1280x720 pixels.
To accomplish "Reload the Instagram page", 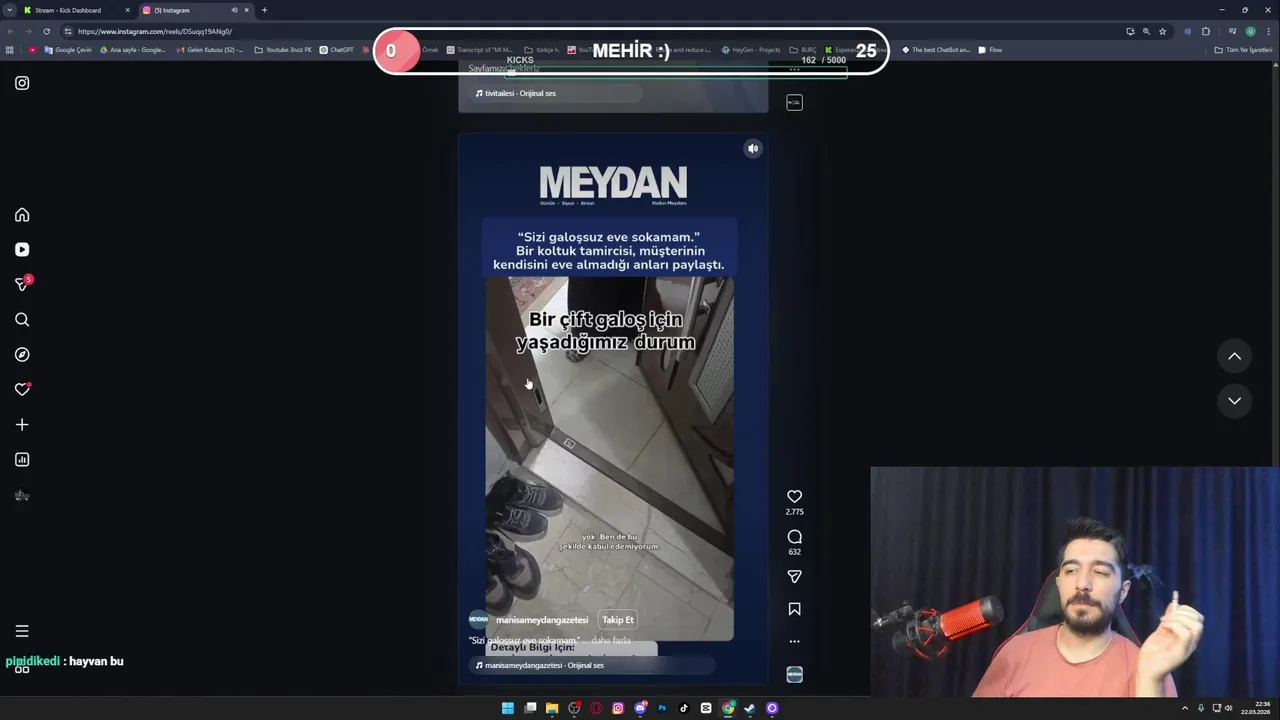I will [46, 31].
